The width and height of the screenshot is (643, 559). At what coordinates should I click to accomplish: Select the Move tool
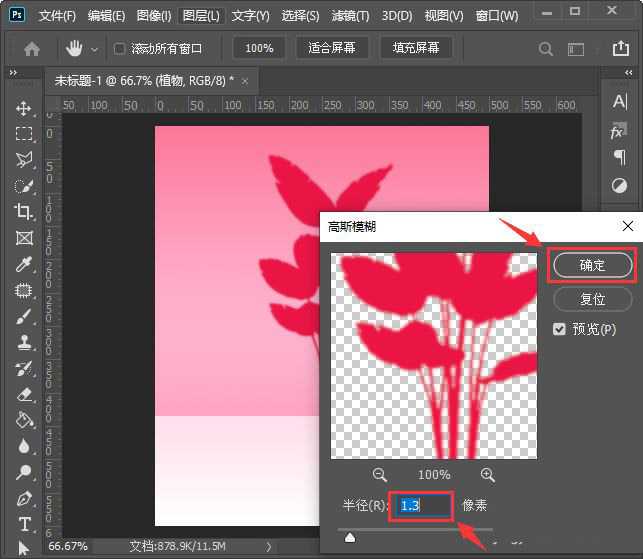point(23,108)
